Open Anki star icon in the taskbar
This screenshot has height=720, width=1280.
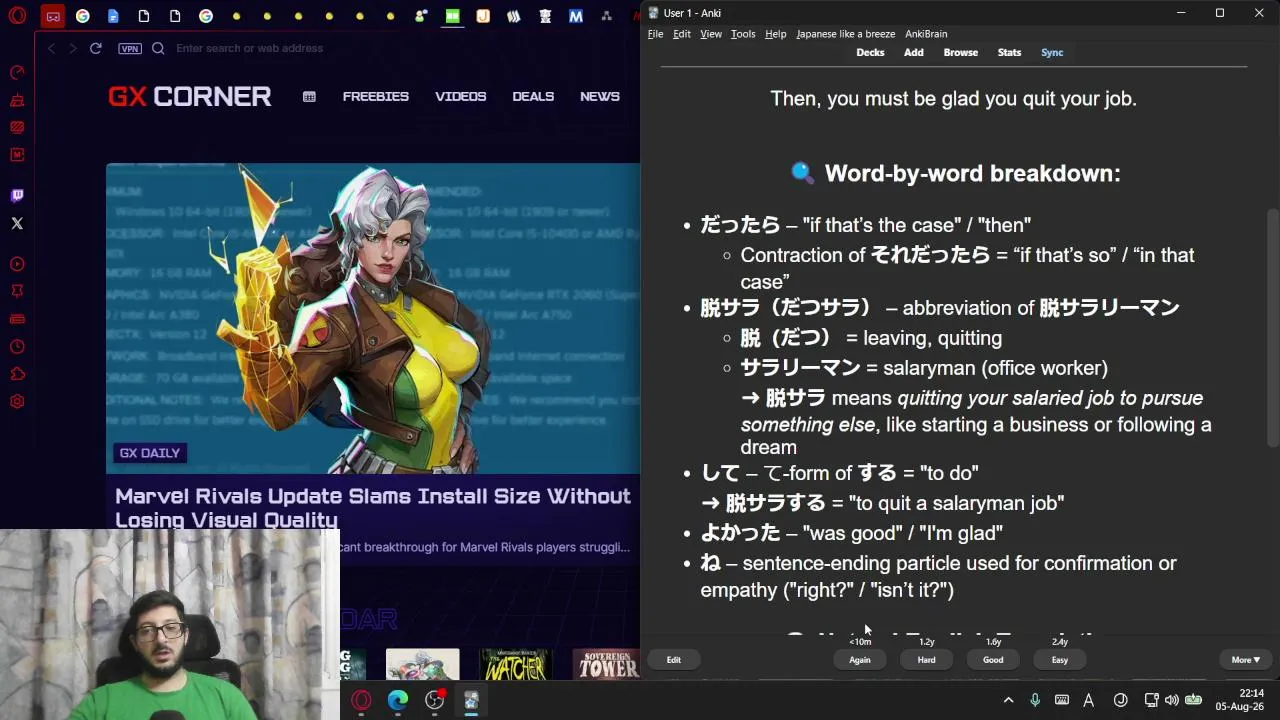(471, 700)
